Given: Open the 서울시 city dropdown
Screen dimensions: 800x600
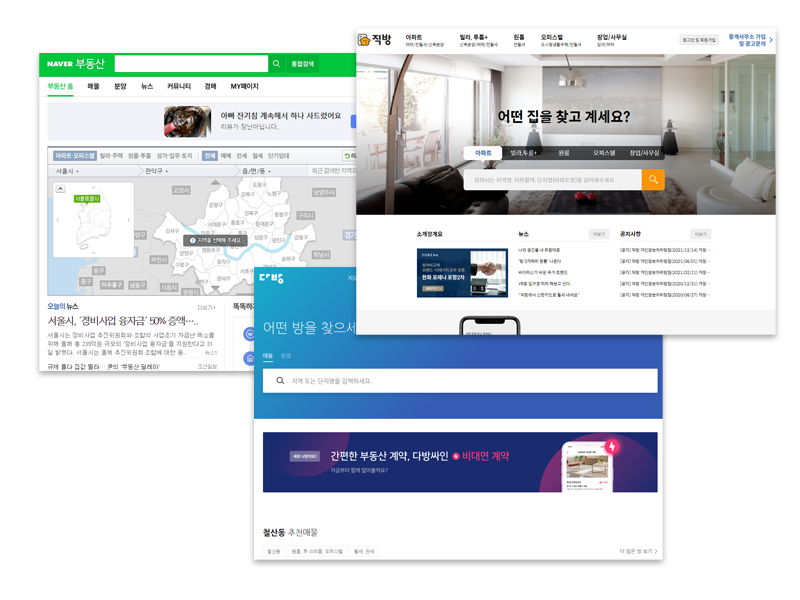Looking at the screenshot, I should tap(67, 171).
